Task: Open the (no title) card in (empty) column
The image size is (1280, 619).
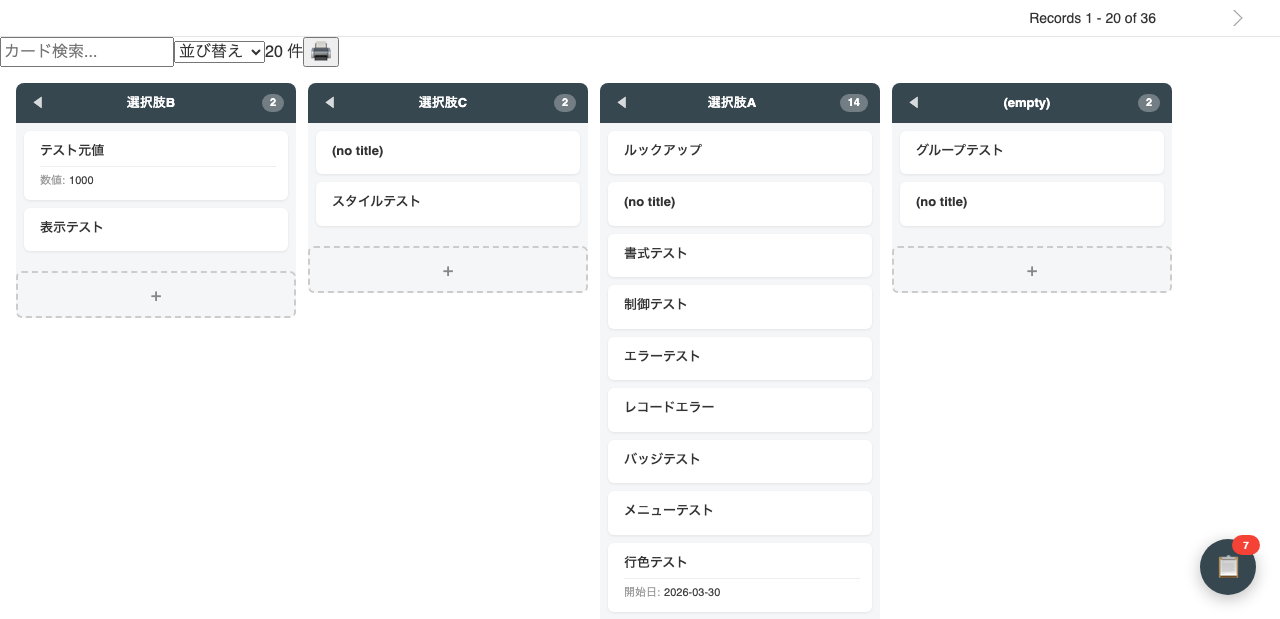Action: (x=1032, y=203)
